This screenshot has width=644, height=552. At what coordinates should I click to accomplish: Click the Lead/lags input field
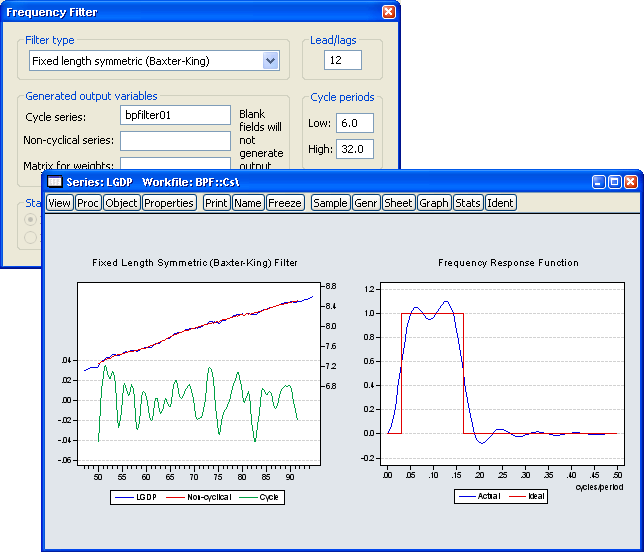(x=343, y=61)
